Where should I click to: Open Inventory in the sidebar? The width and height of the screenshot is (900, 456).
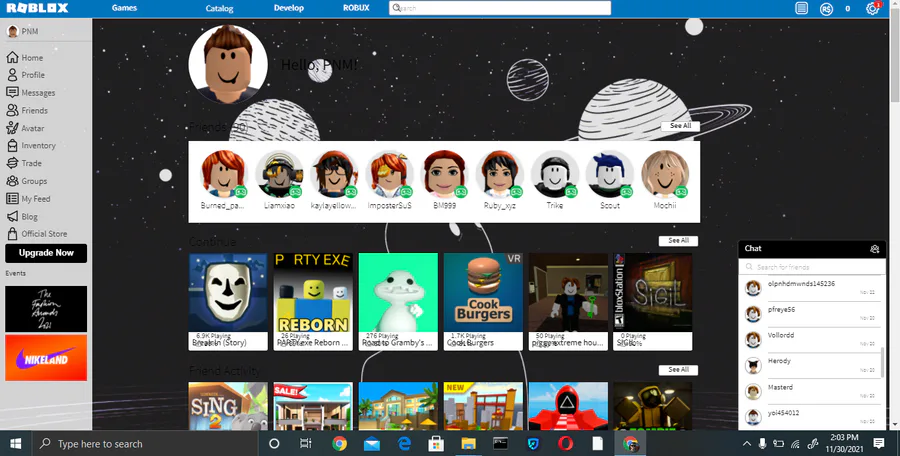31,145
